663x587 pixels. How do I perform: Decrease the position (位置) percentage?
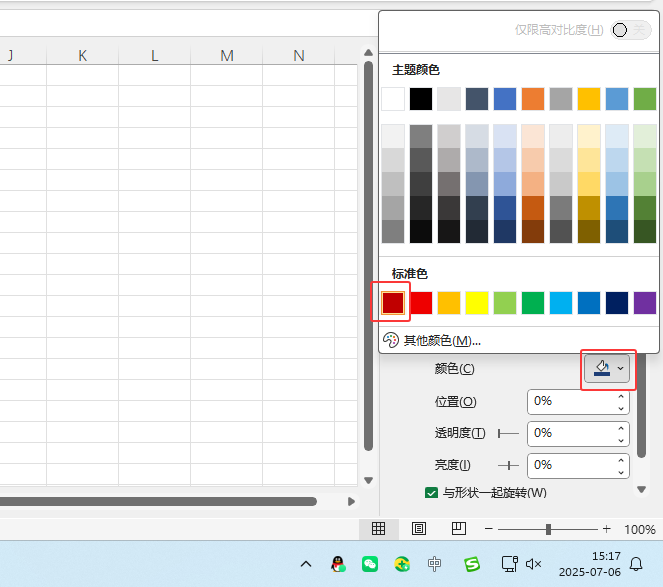(621, 408)
